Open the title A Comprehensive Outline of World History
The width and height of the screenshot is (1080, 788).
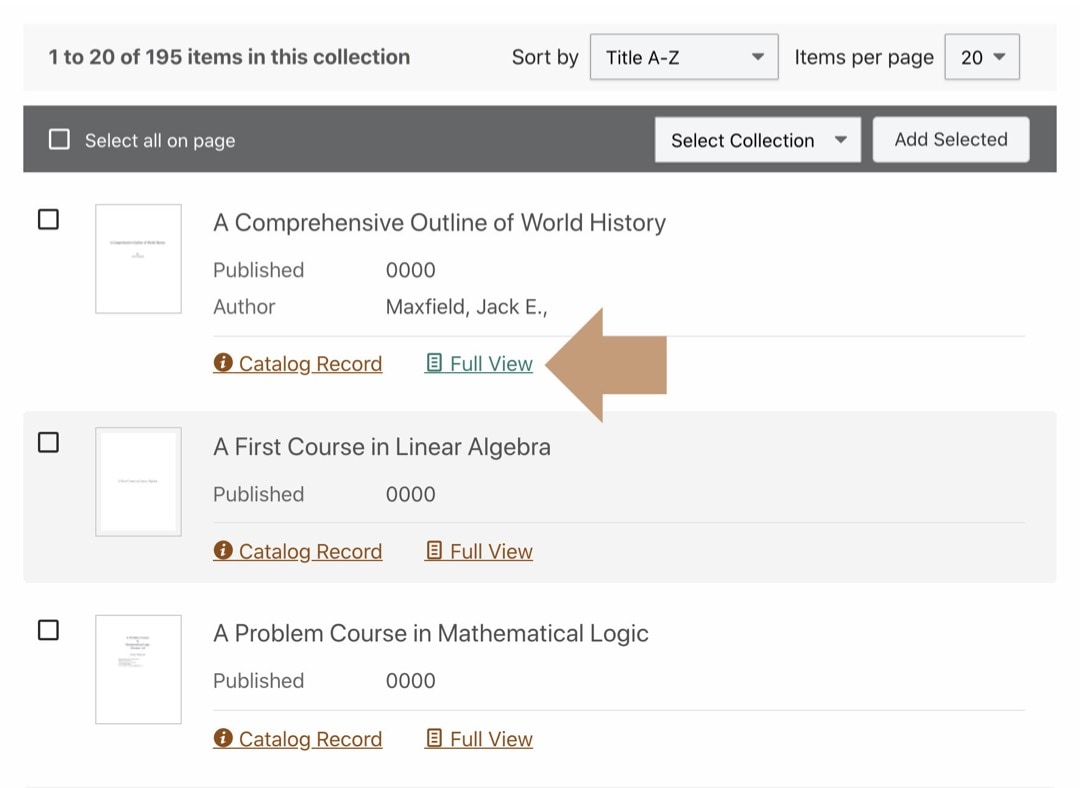(x=439, y=222)
